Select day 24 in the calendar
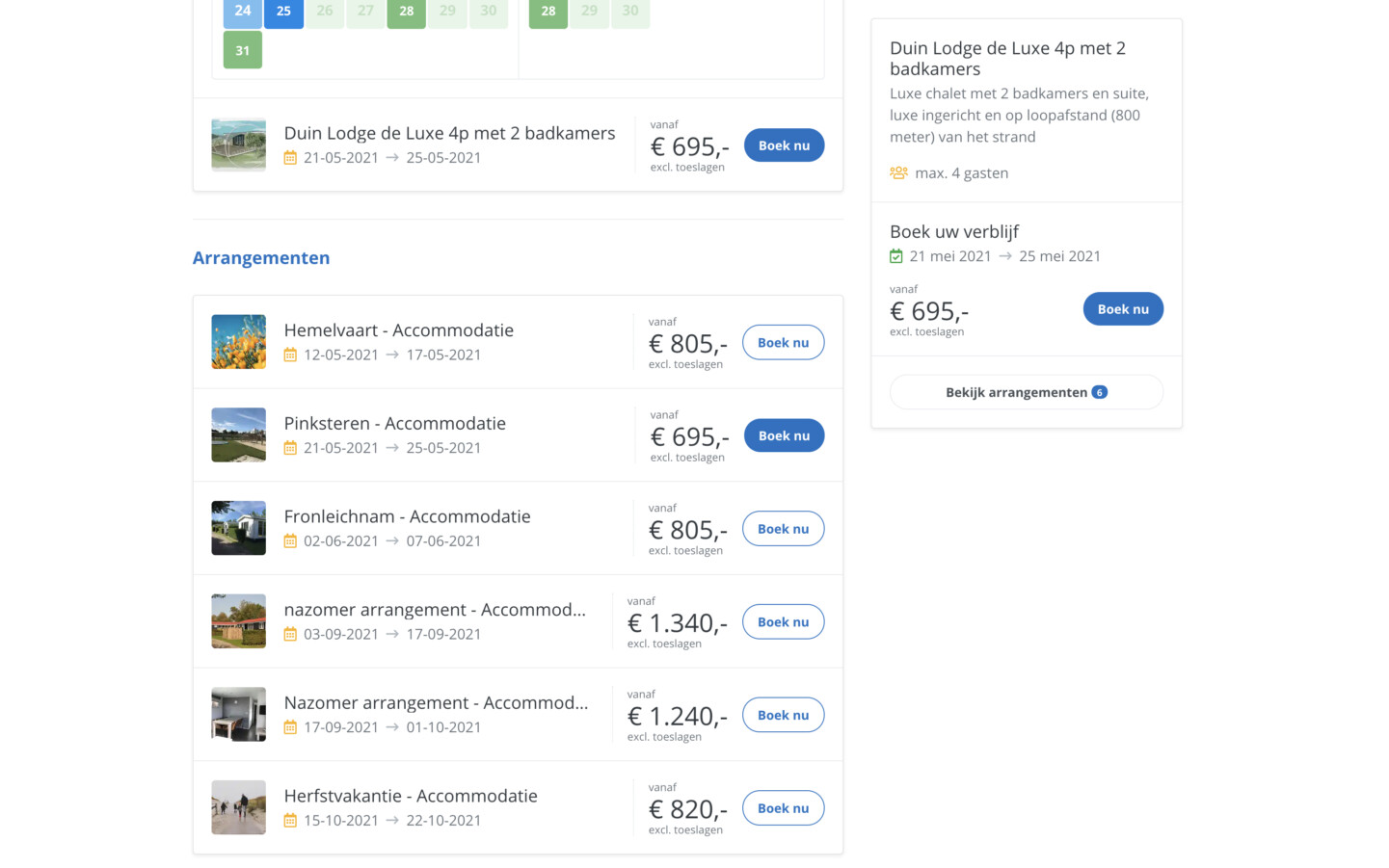The image size is (1389, 868). (x=243, y=12)
